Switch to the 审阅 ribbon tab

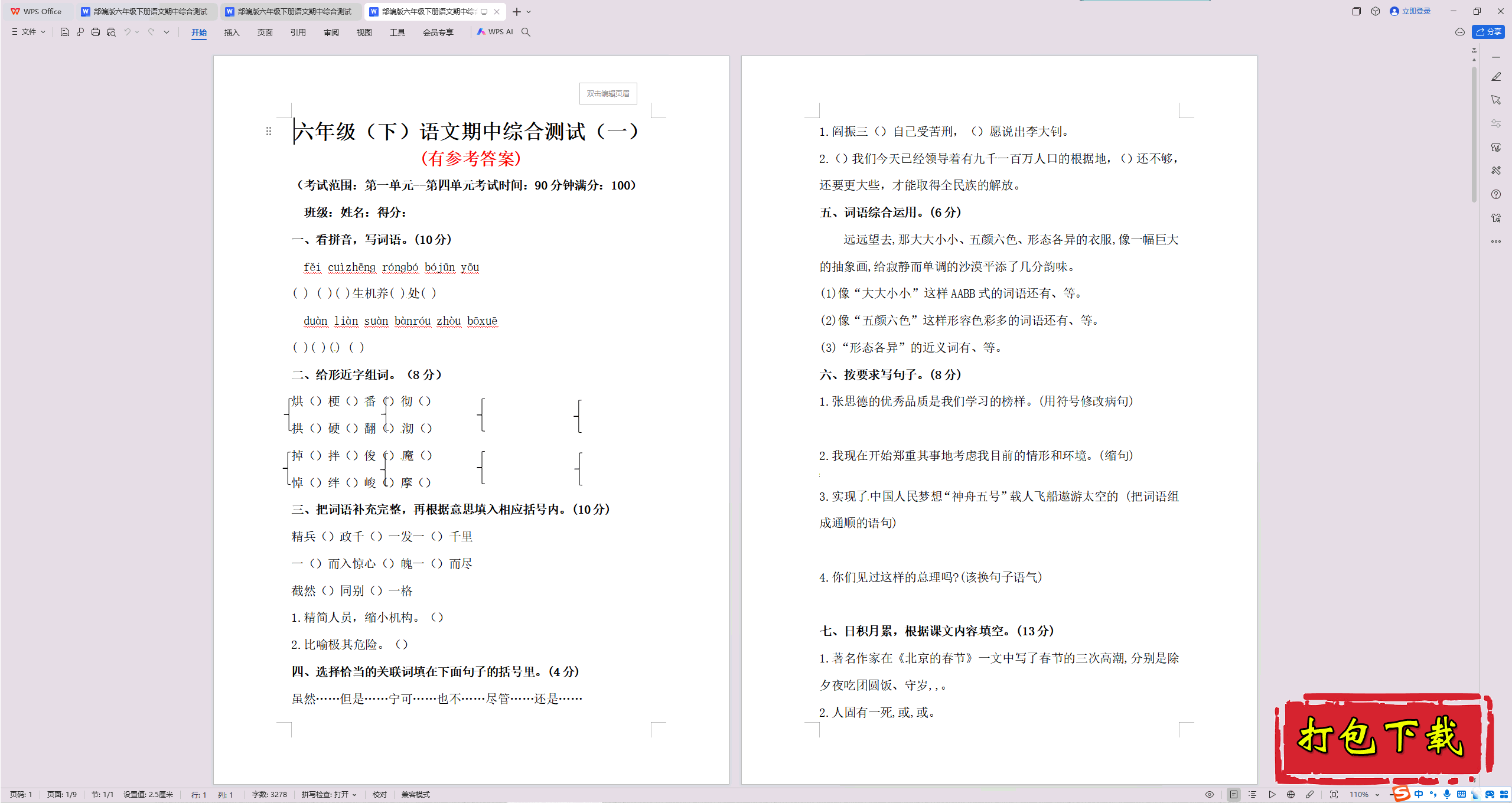(331, 32)
